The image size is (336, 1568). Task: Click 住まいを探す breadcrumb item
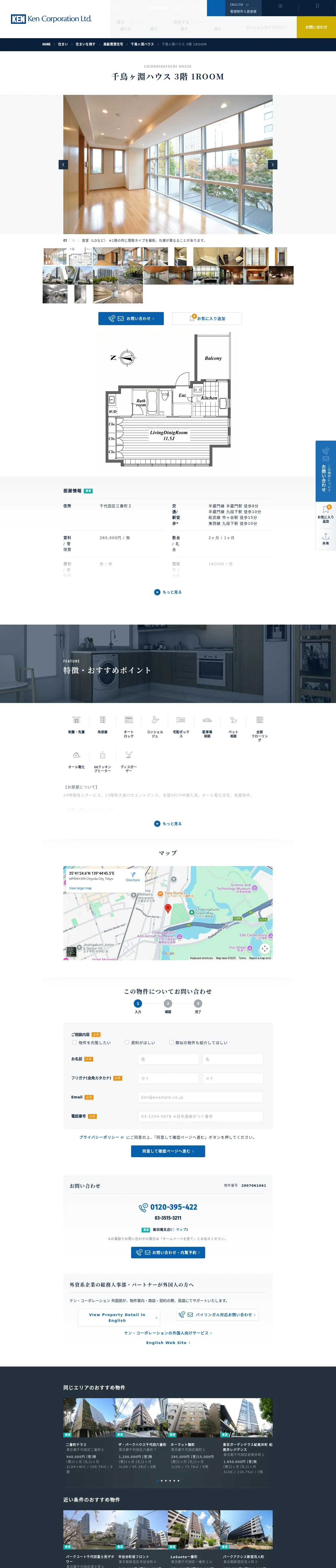[x=85, y=44]
